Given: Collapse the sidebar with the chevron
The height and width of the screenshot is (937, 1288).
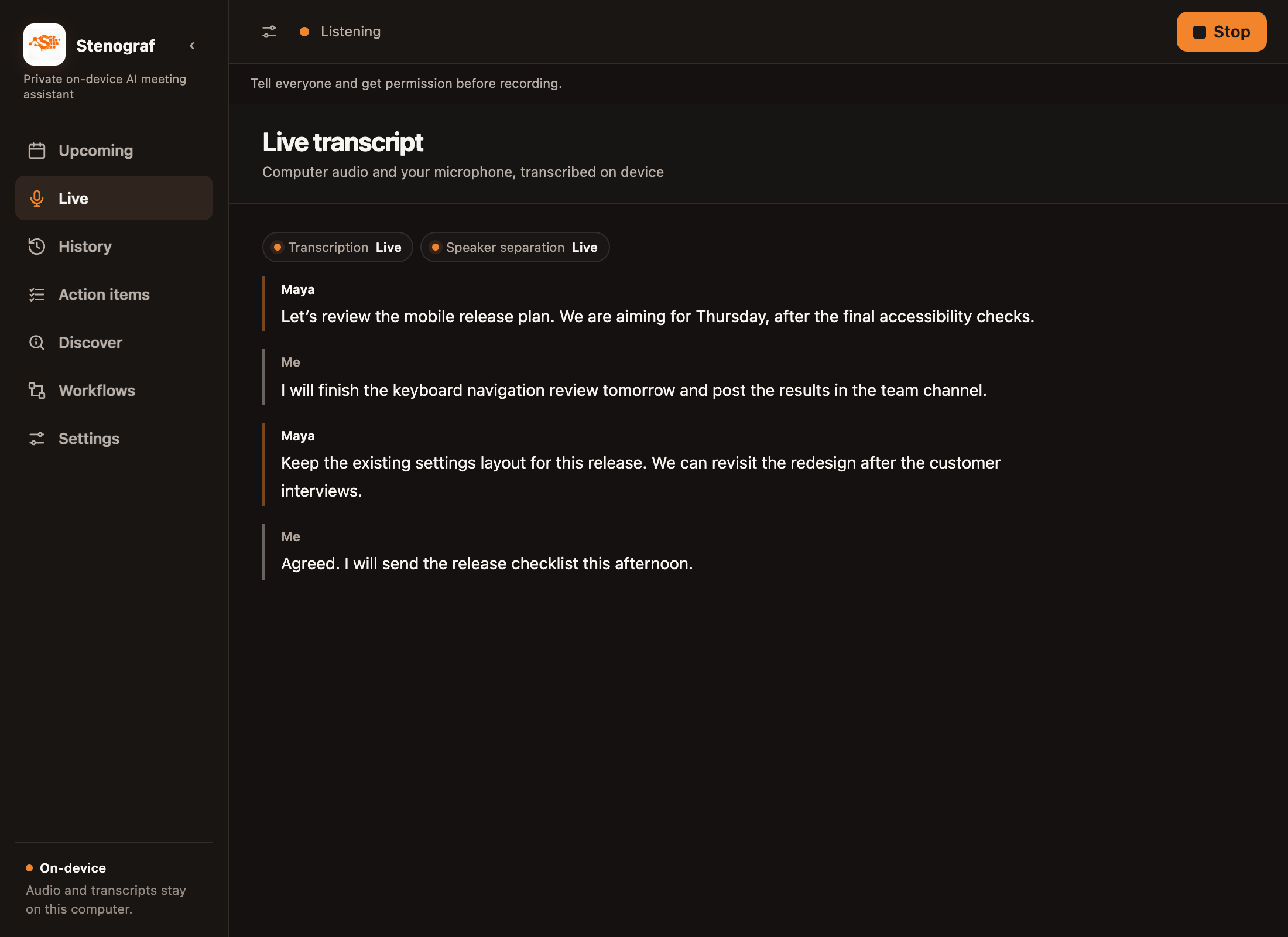Looking at the screenshot, I should coord(192,46).
